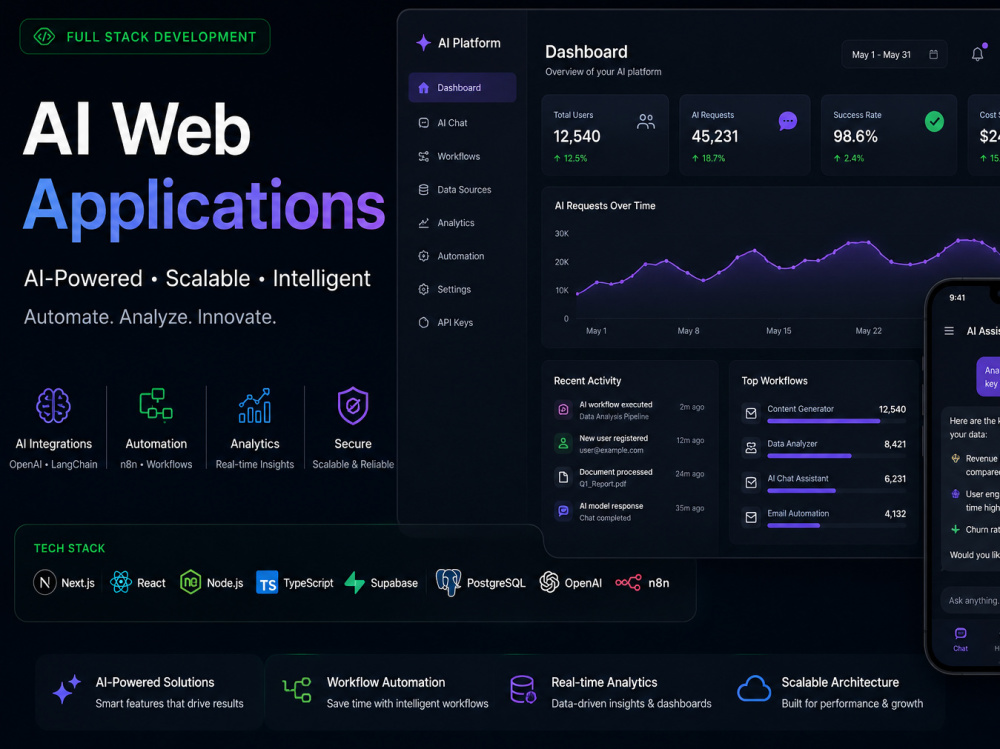1000x749 pixels.
Task: Click the Total Users people icon
Action: point(645,121)
